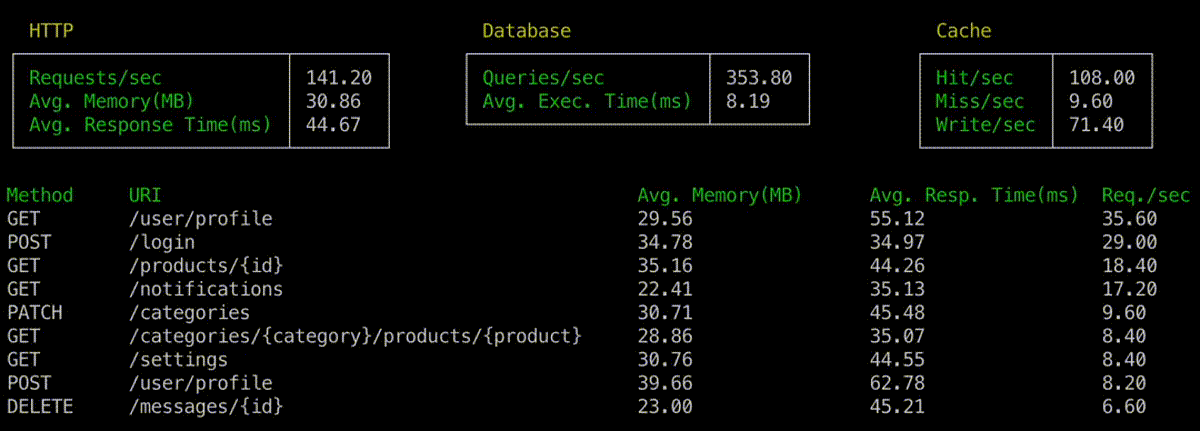Click the Queries/sec label

click(x=543, y=78)
